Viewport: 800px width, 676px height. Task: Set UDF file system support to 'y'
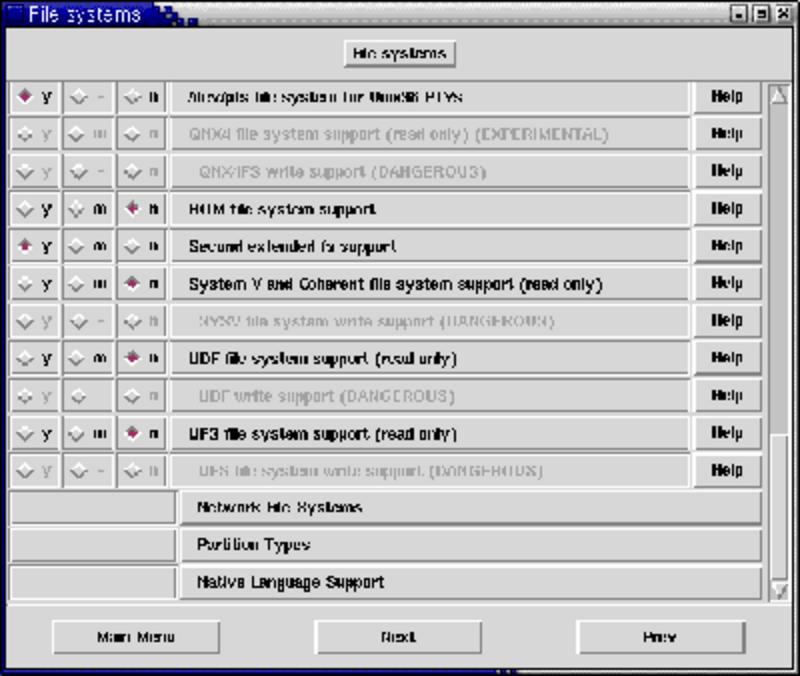point(35,359)
